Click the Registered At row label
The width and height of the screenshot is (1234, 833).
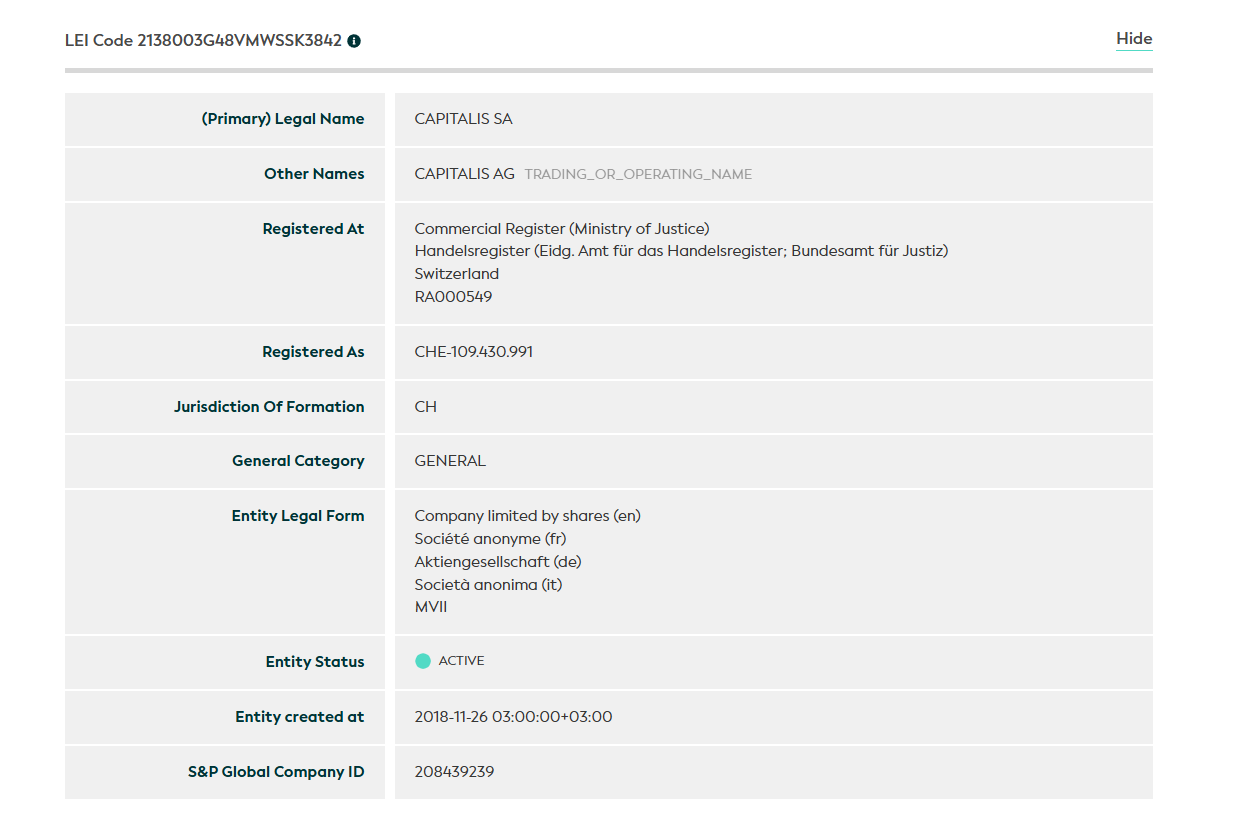point(313,229)
